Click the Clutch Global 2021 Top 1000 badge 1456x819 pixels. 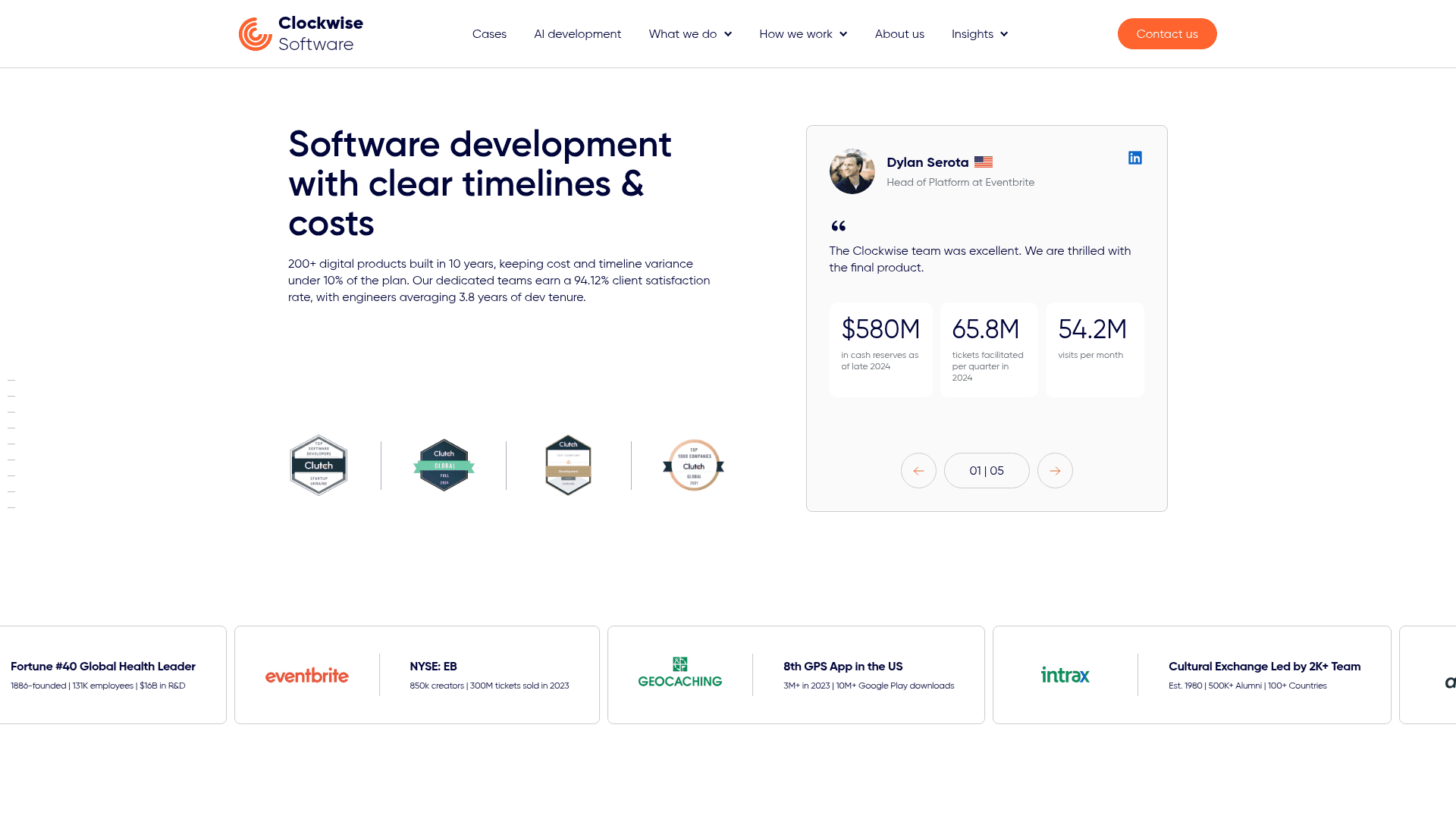pyautogui.click(x=693, y=465)
